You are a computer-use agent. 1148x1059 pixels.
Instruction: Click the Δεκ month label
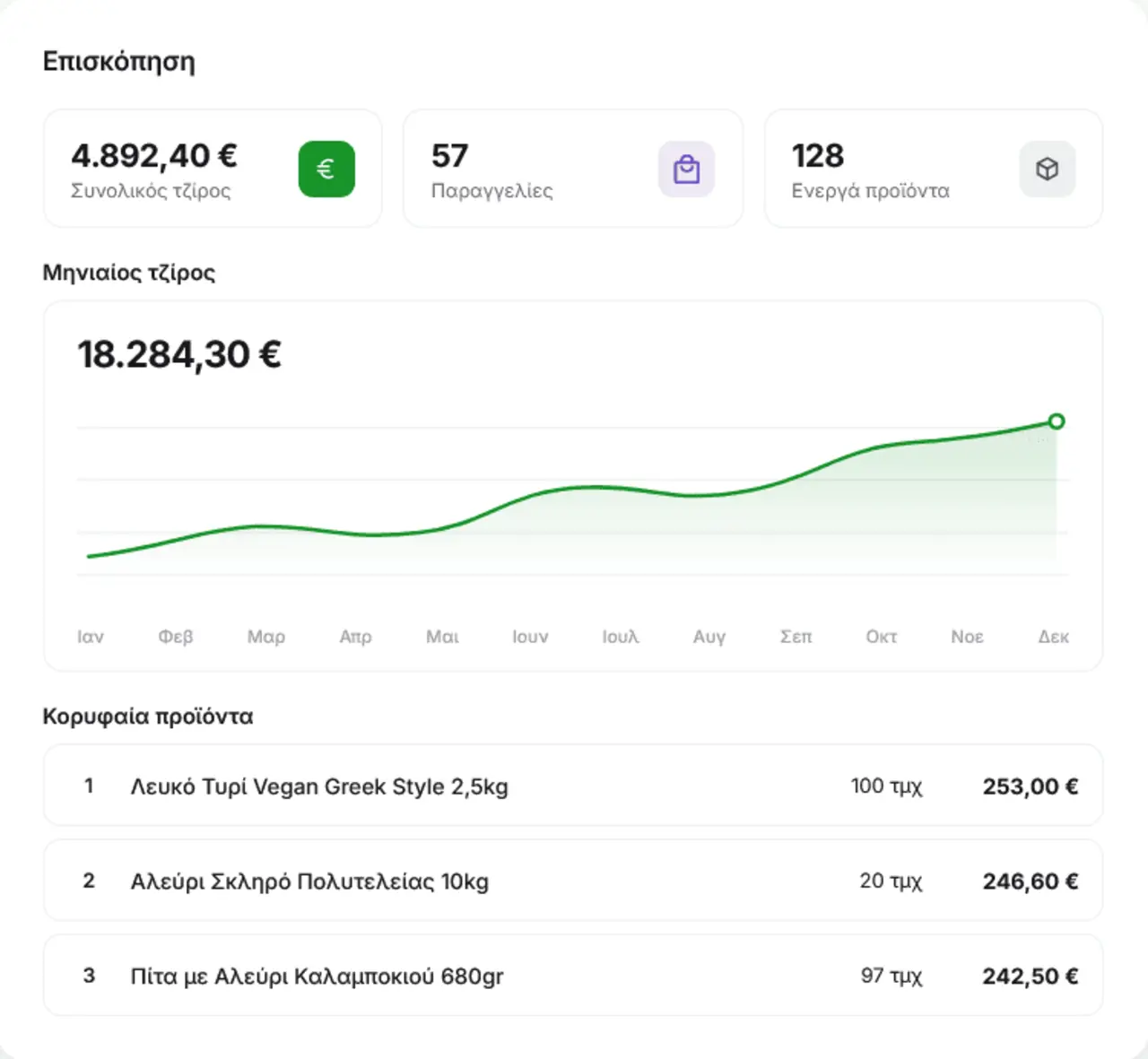[1054, 637]
